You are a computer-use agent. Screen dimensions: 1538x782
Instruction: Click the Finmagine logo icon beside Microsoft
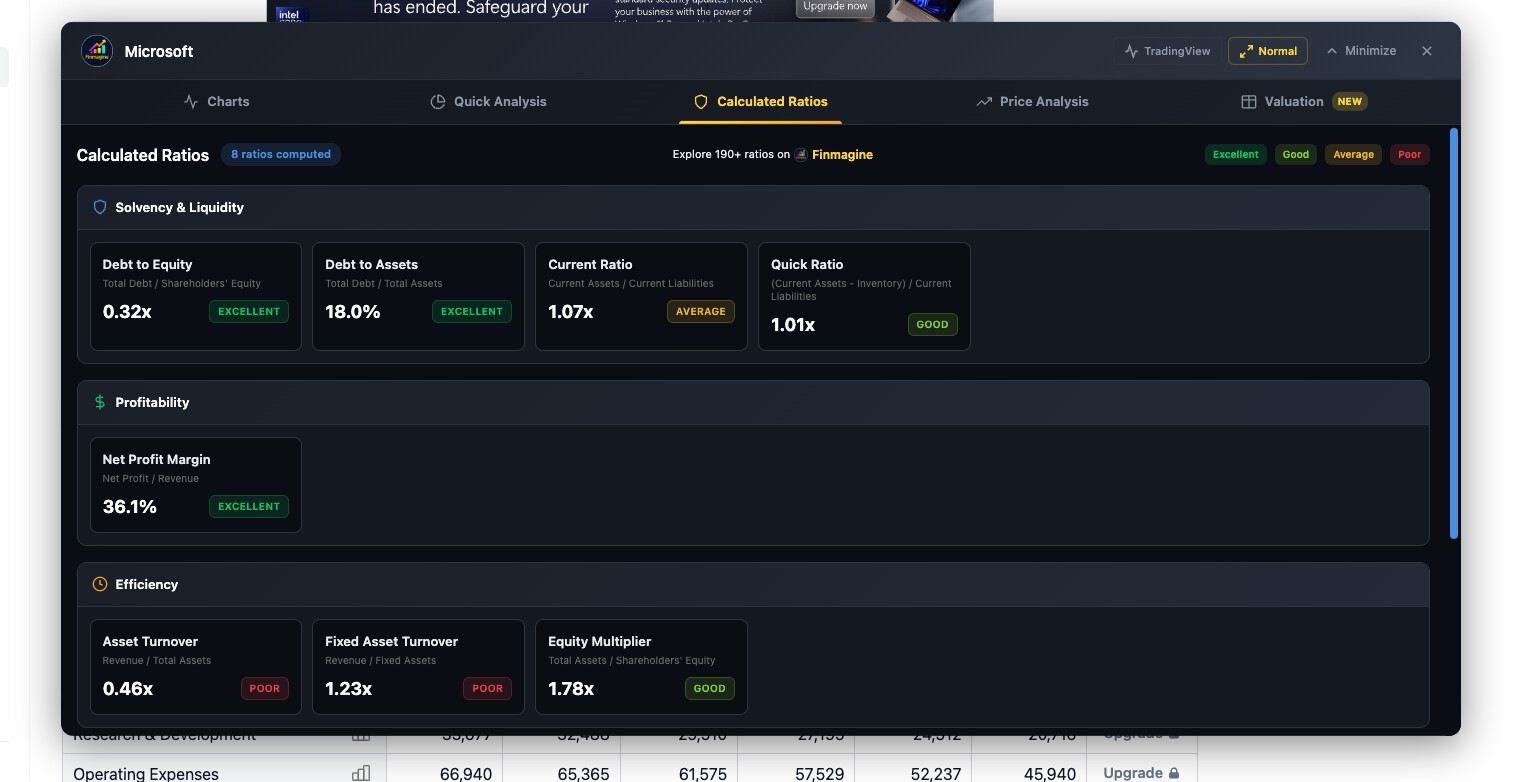coord(97,51)
